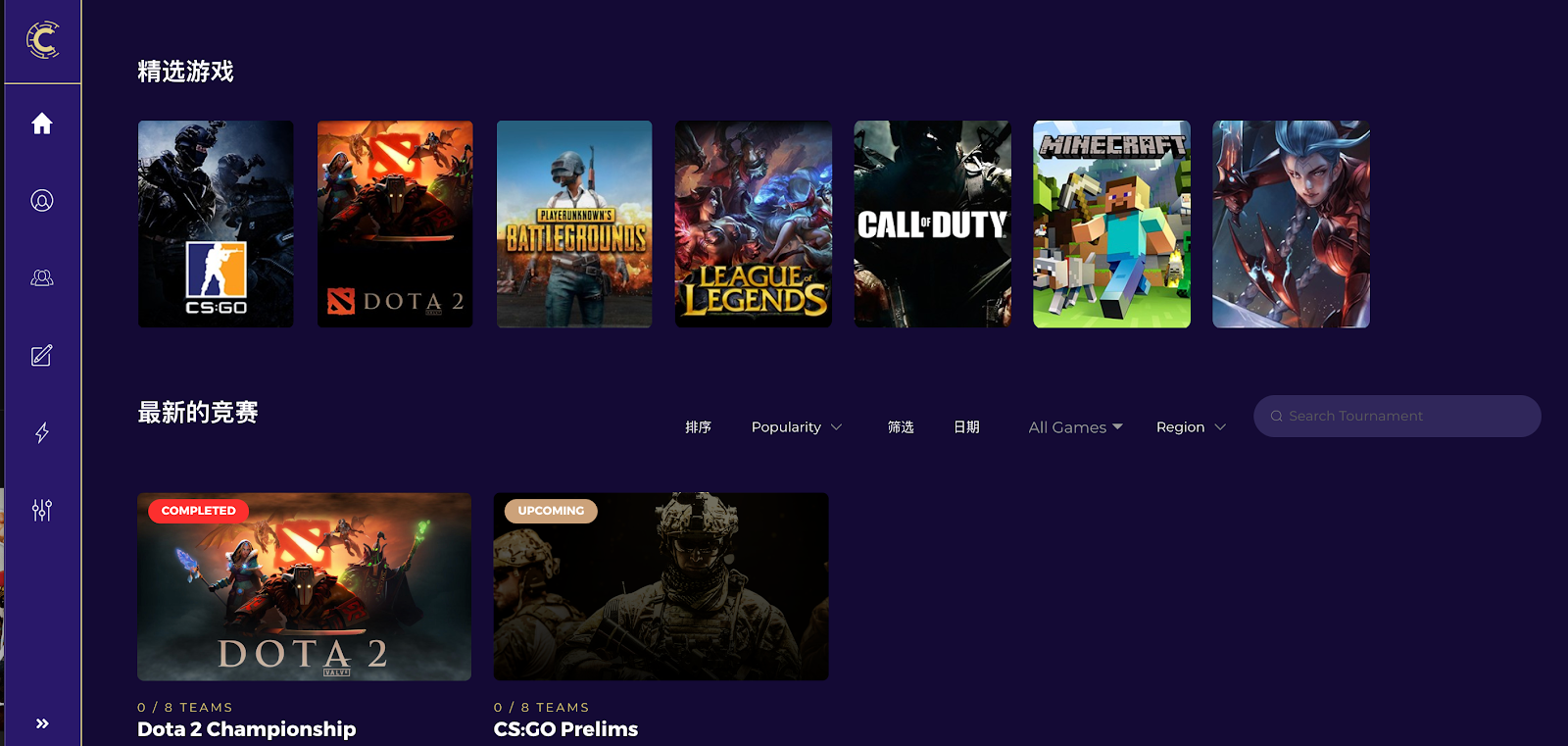Focus the Search Tournament field

(1397, 417)
